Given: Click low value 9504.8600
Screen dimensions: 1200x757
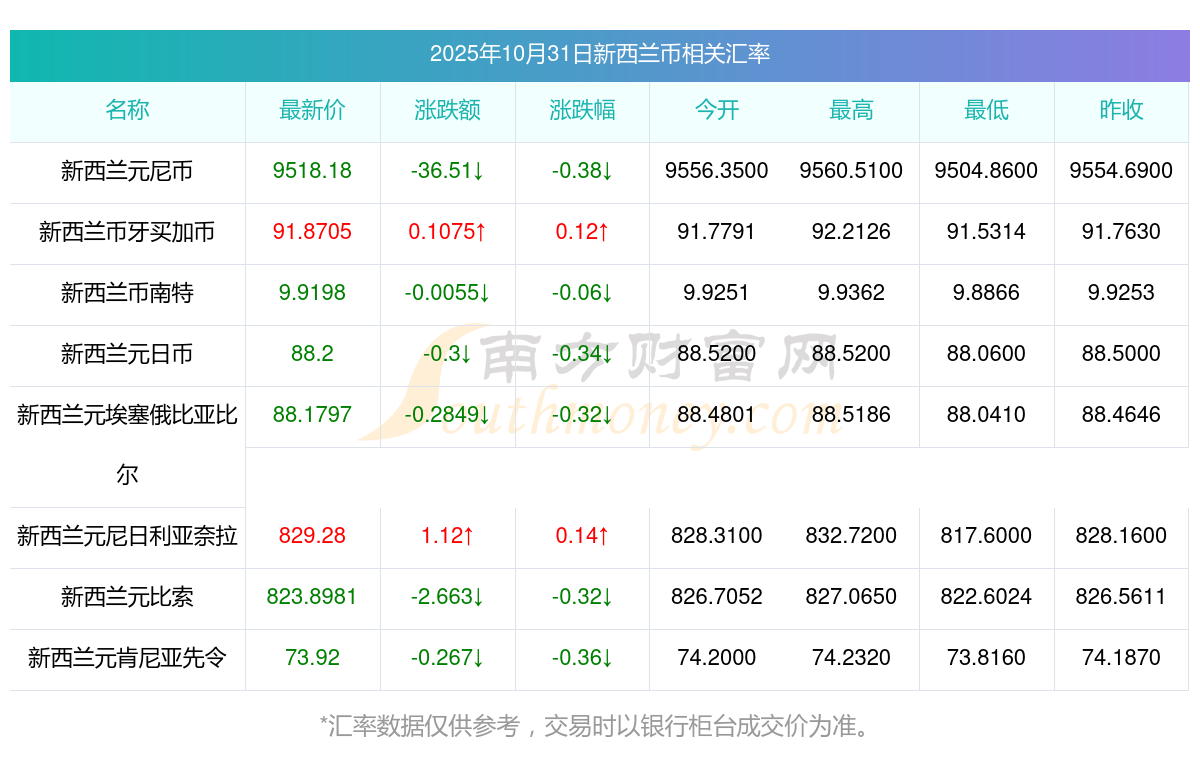Looking at the screenshot, I should pyautogui.click(x=986, y=171).
